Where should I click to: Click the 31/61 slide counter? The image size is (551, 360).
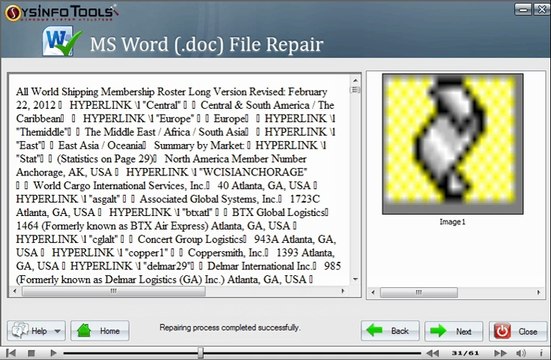[x=465, y=353]
